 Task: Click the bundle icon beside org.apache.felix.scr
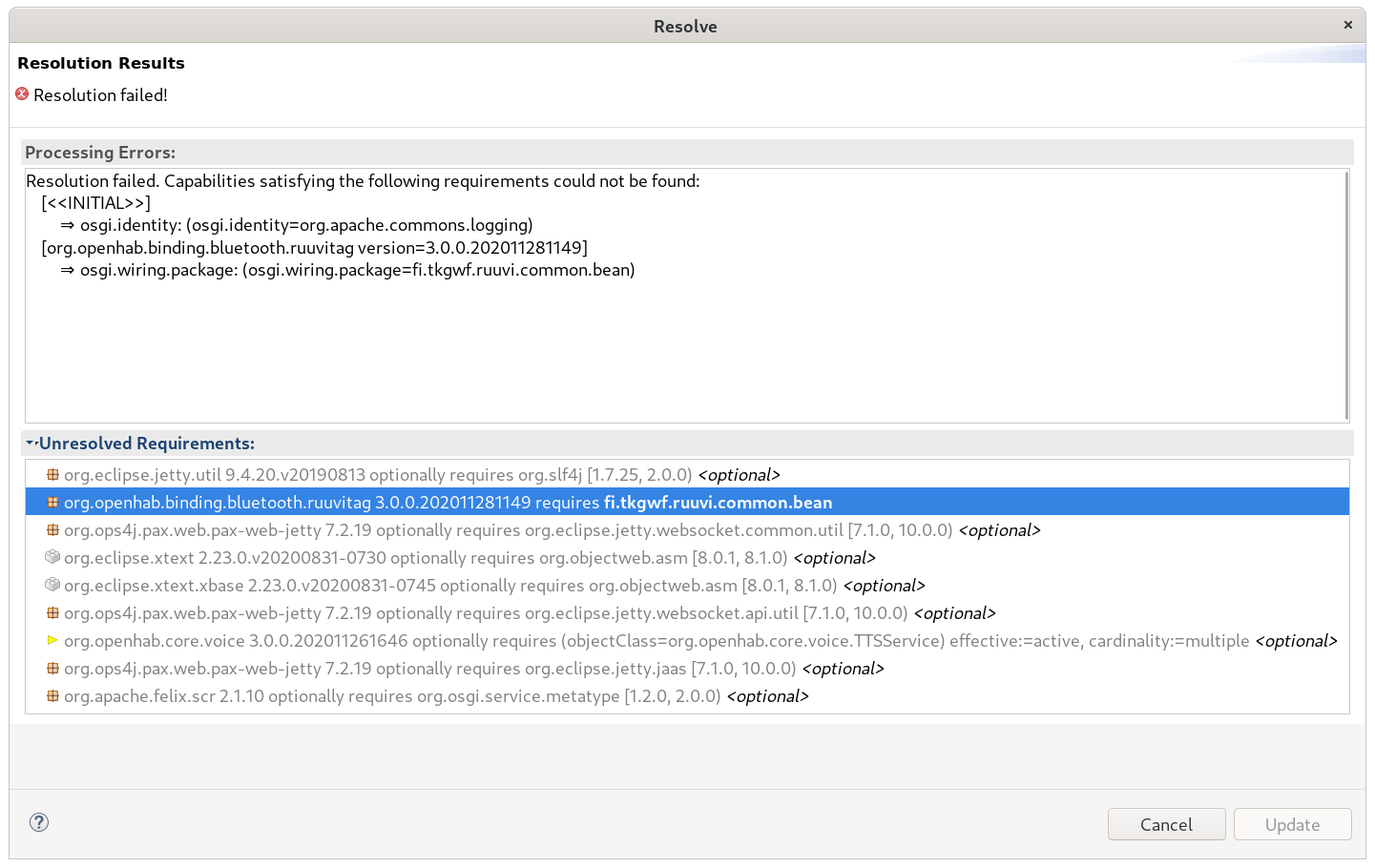point(52,695)
